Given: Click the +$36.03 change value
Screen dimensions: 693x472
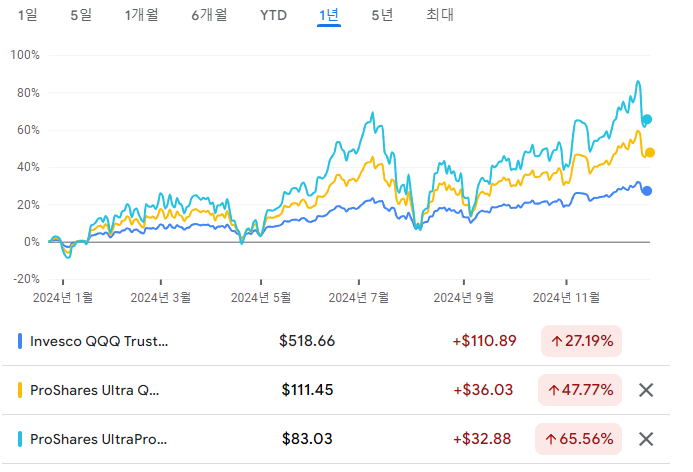Looking at the screenshot, I should tap(483, 390).
